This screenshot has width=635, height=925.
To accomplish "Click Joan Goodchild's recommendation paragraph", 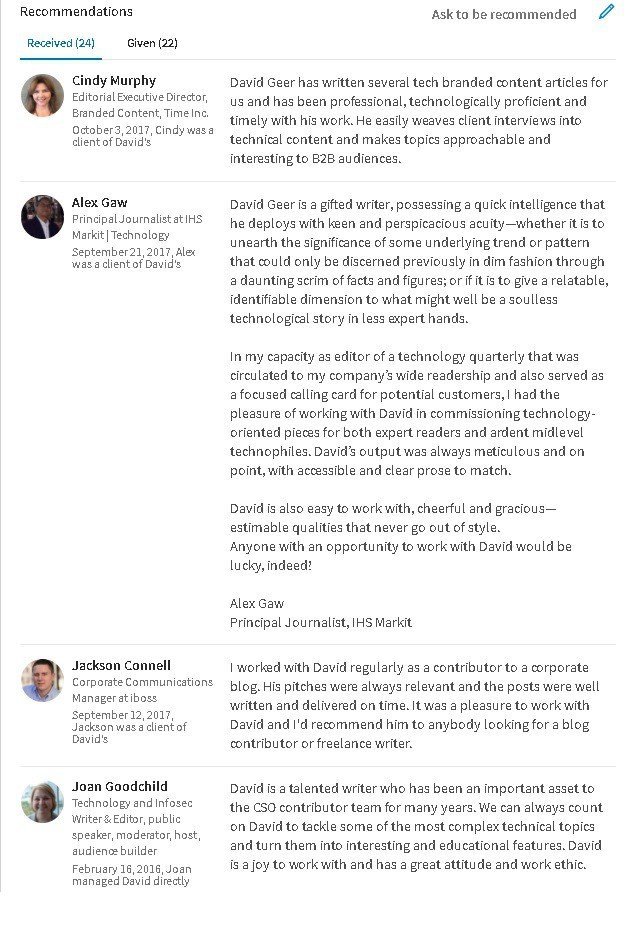I will pyautogui.click(x=417, y=826).
